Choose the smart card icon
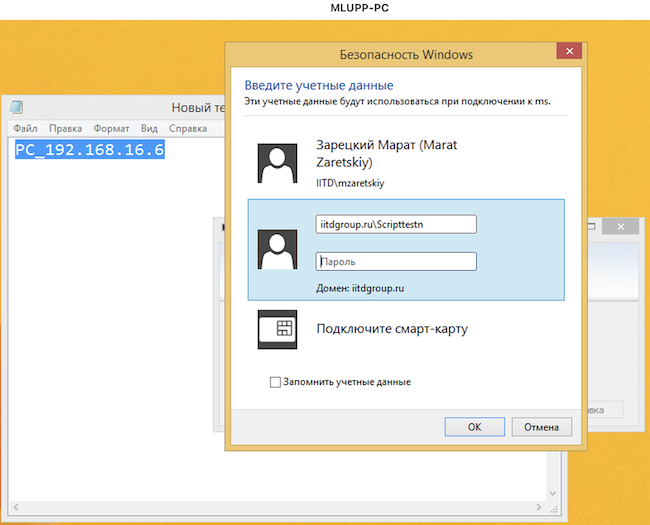This screenshot has height=525, width=650. click(x=277, y=329)
